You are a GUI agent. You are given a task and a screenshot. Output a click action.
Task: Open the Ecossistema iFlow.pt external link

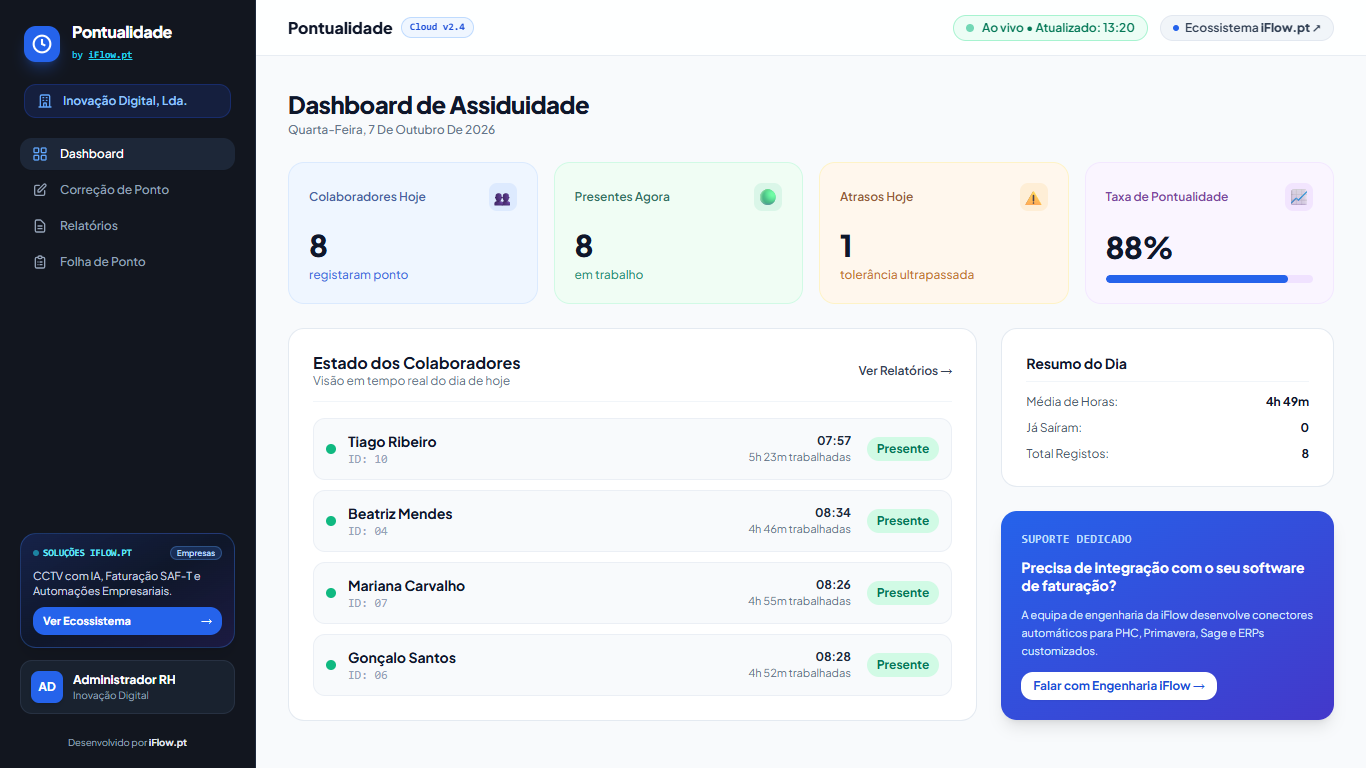pyautogui.click(x=1247, y=28)
